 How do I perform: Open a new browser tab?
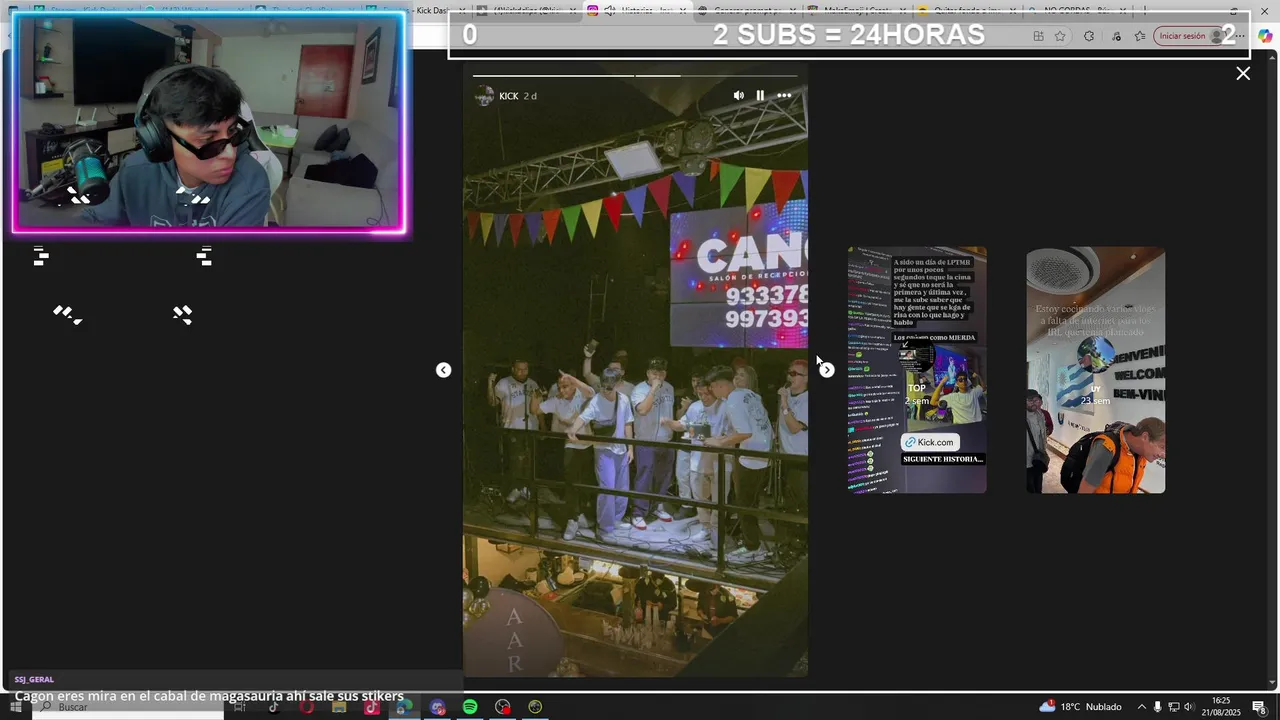coord(1145,11)
